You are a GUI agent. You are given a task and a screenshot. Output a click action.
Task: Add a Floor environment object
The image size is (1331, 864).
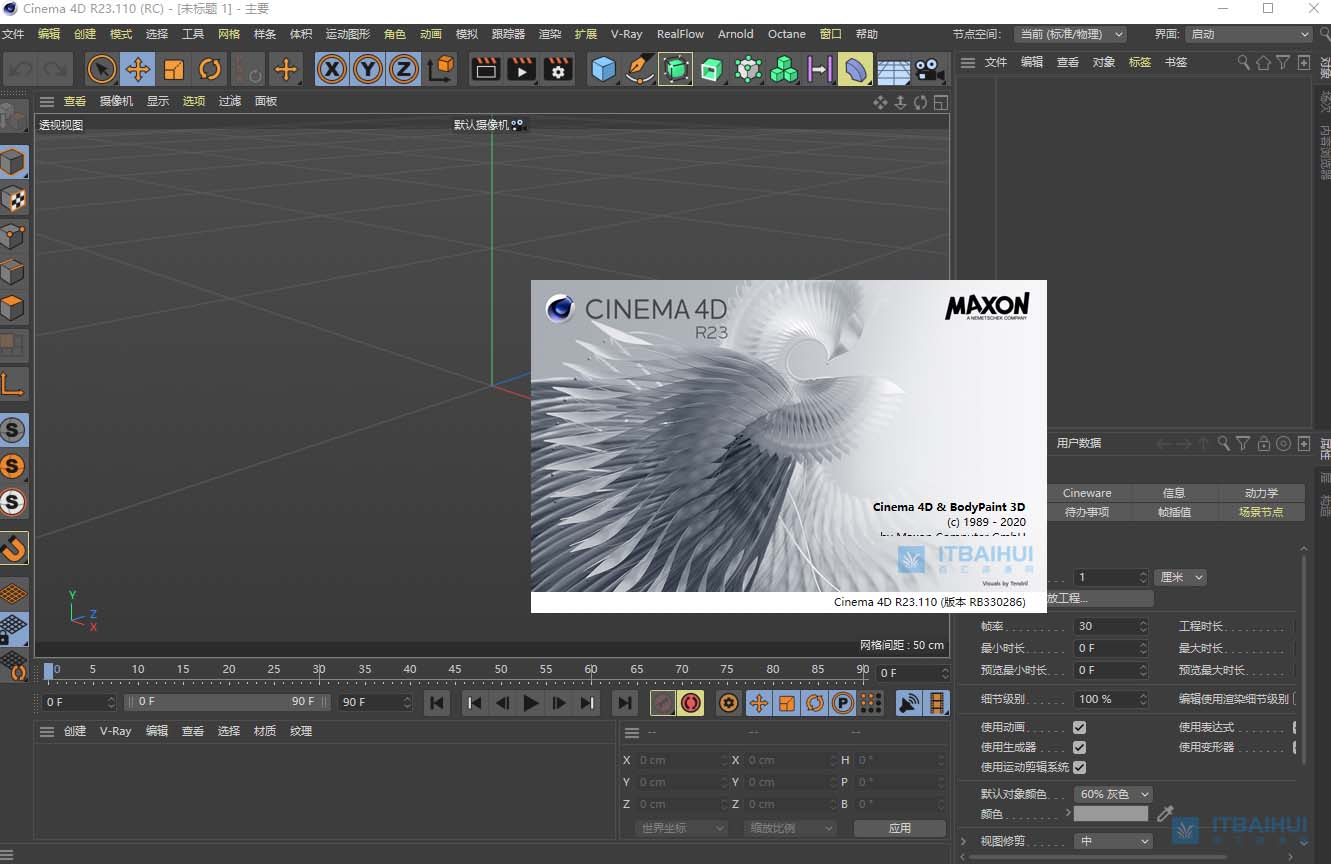[x=893, y=70]
